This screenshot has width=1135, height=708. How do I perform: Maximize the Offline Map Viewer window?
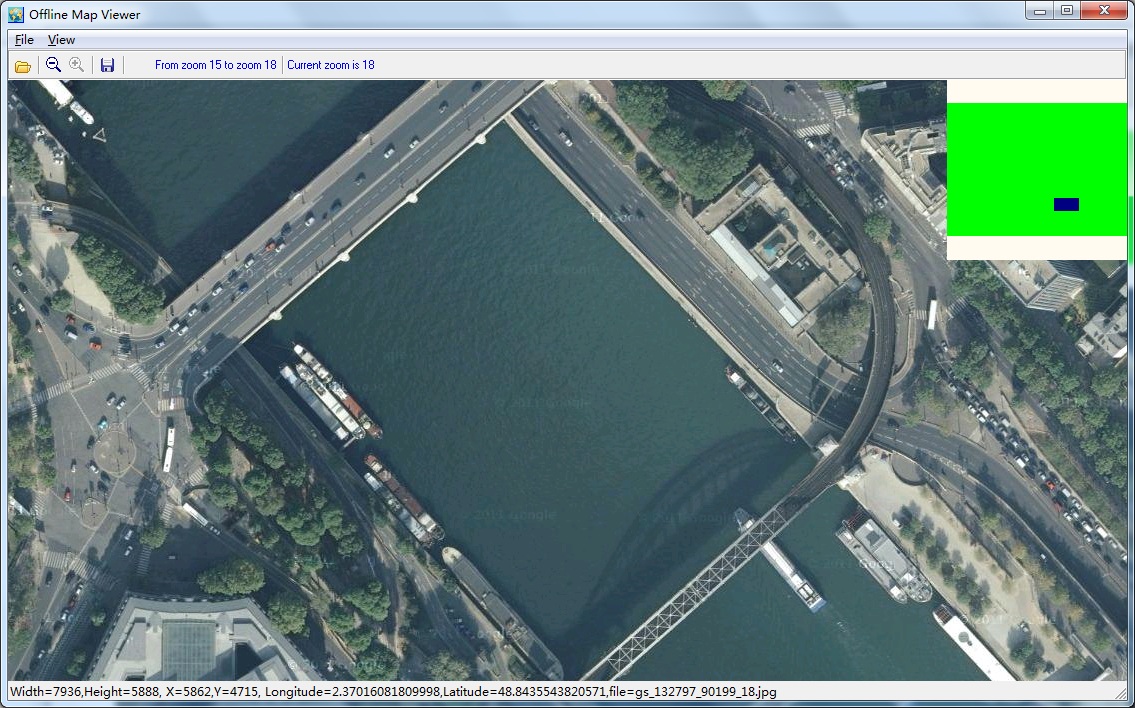[1067, 11]
